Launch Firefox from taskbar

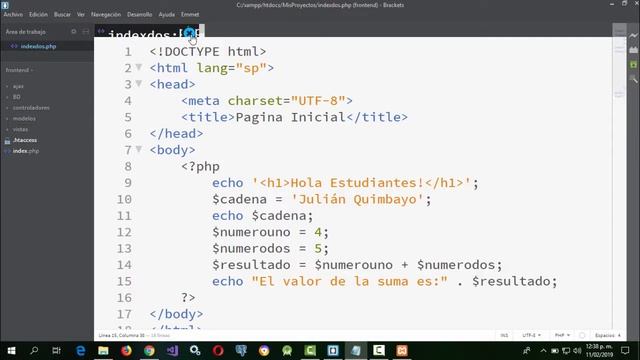[126, 350]
